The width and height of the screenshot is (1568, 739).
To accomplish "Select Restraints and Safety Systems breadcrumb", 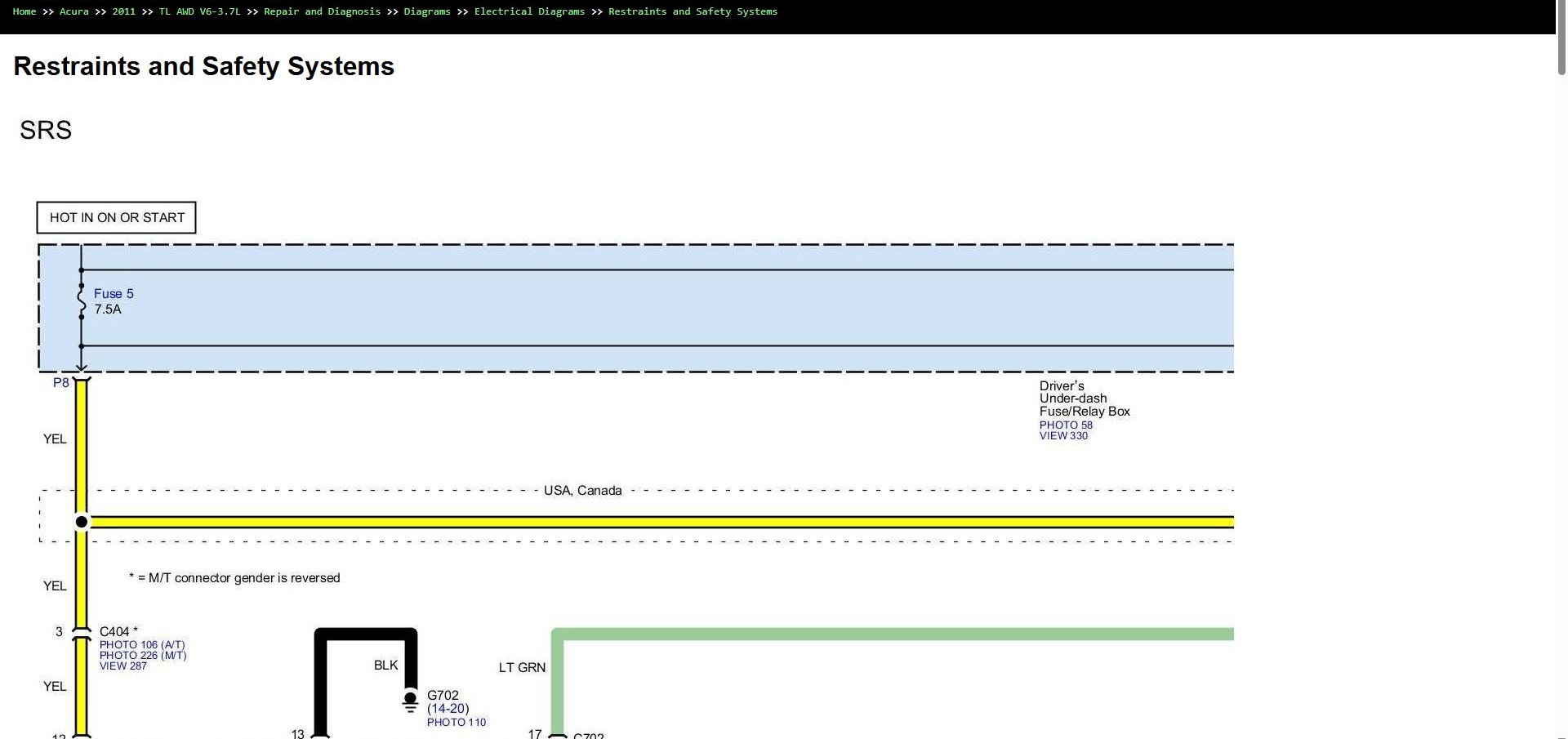I will pyautogui.click(x=693, y=11).
